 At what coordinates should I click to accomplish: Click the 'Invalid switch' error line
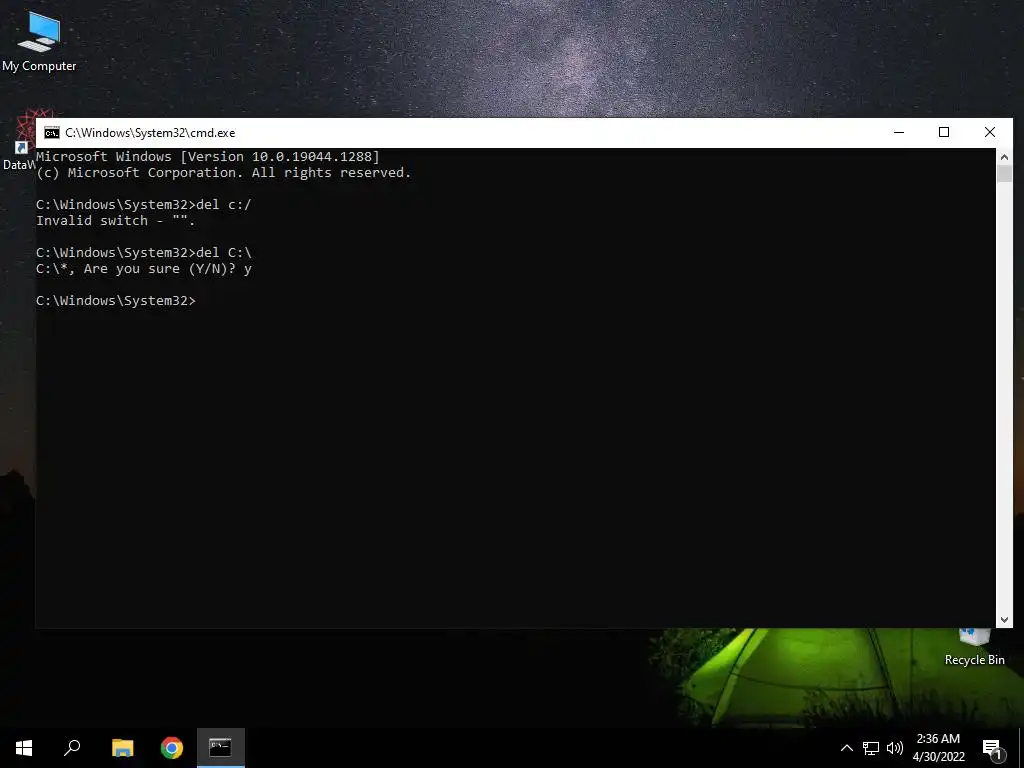[x=116, y=221]
